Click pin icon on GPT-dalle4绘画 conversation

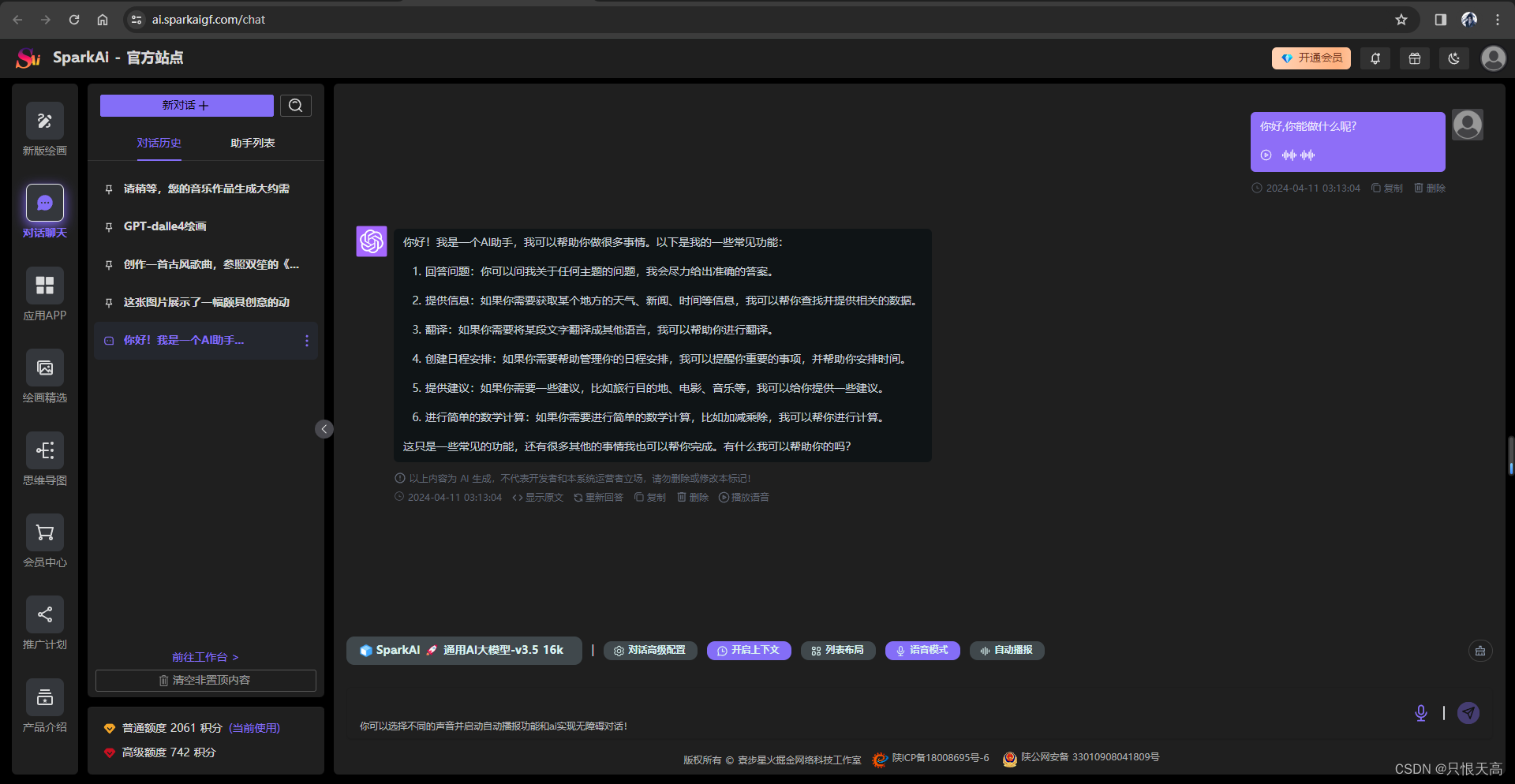pos(109,227)
